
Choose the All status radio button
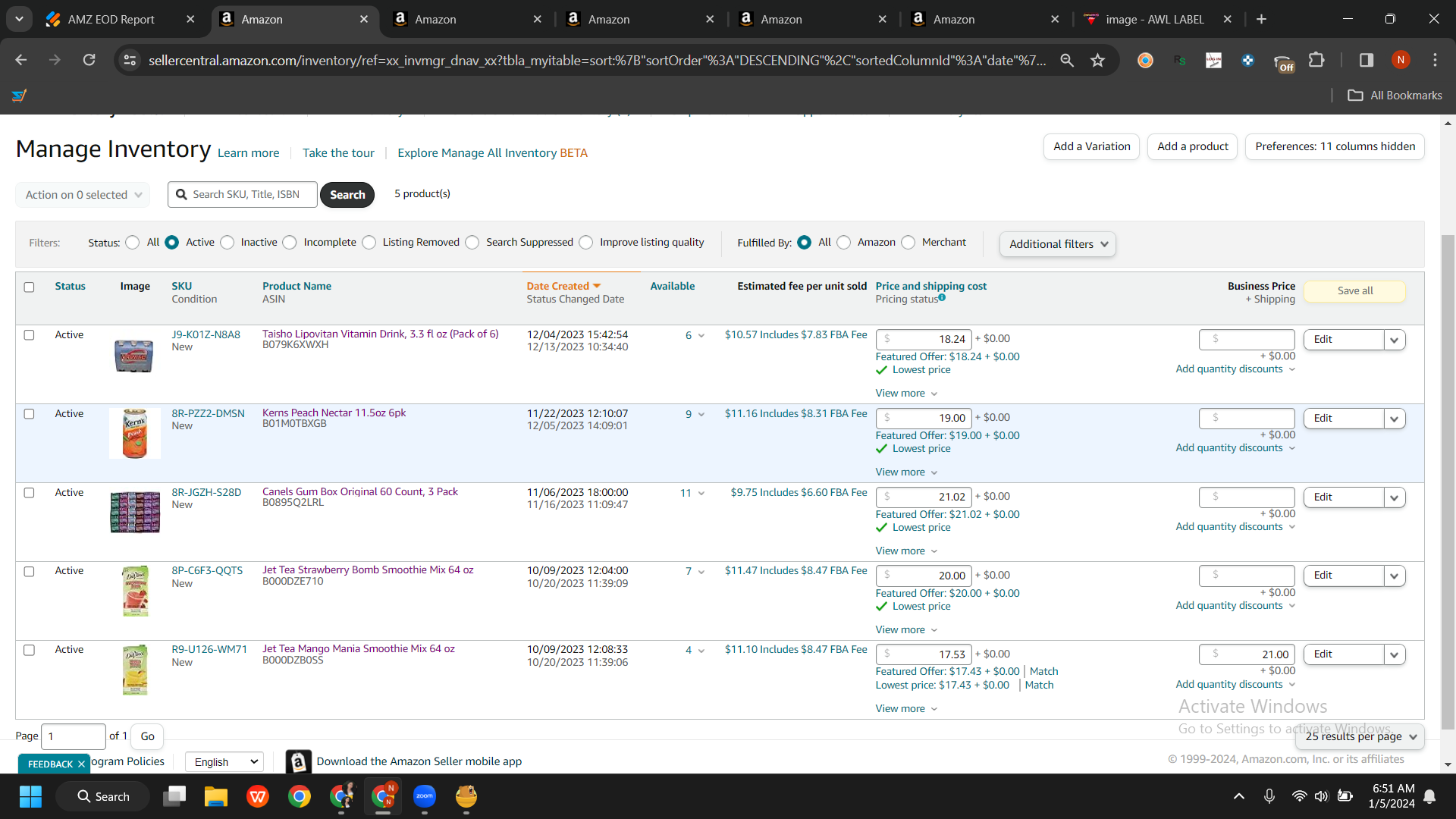click(x=133, y=243)
